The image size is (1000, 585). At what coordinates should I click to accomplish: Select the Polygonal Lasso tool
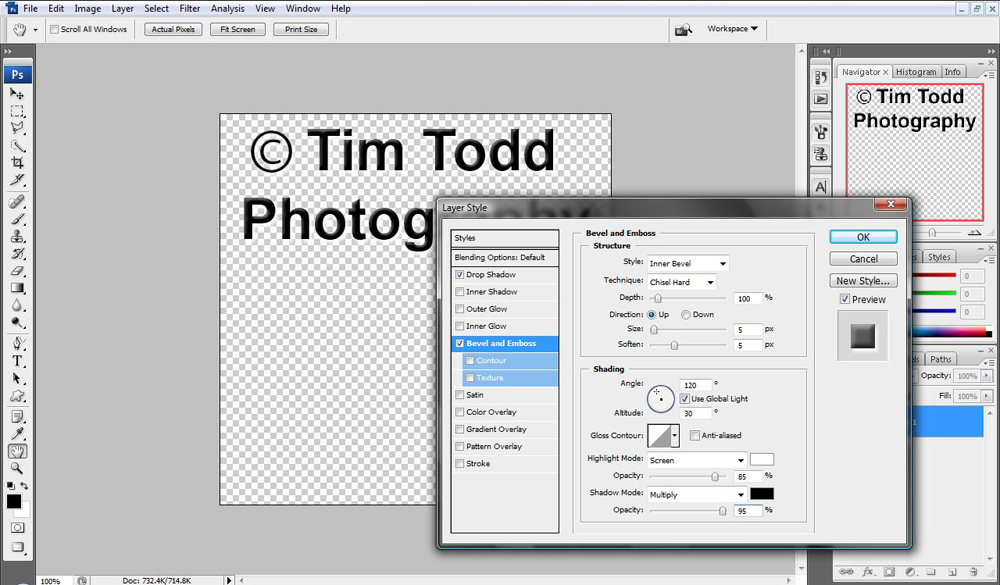coord(17,128)
